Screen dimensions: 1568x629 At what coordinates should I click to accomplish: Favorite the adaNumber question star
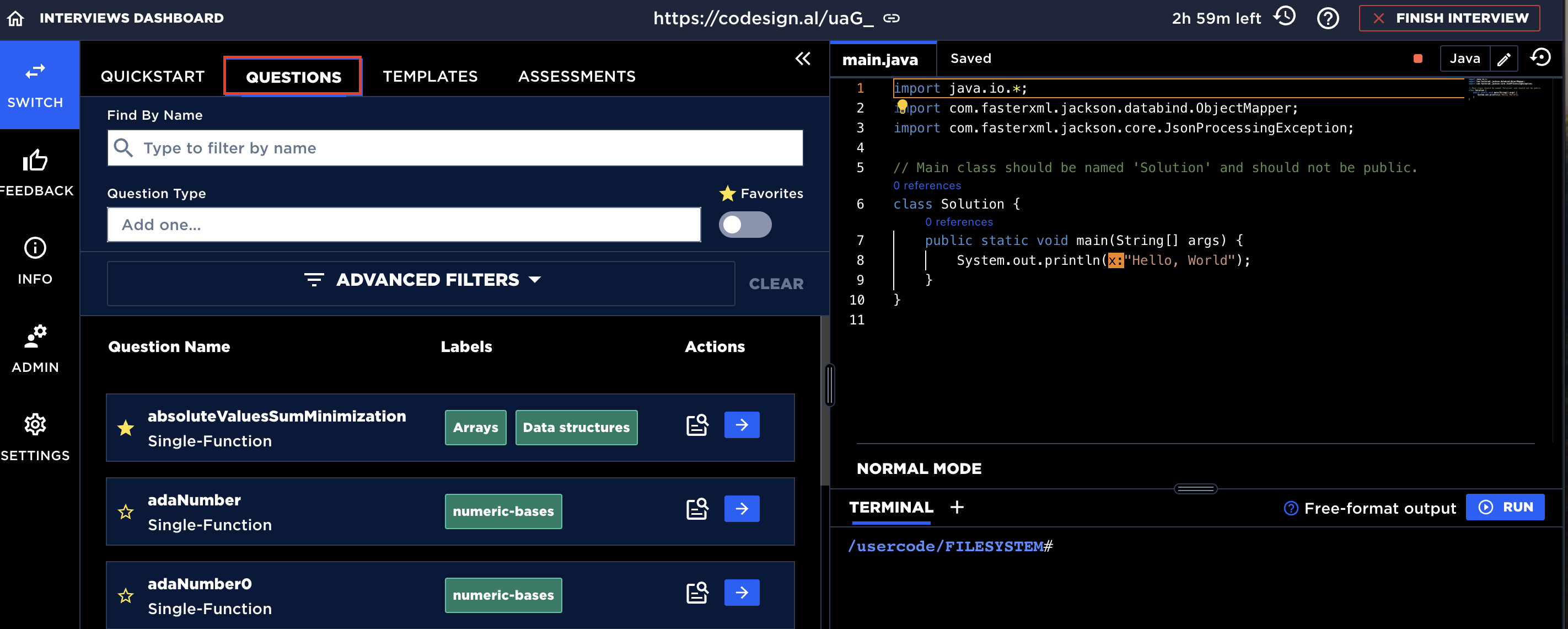[126, 512]
